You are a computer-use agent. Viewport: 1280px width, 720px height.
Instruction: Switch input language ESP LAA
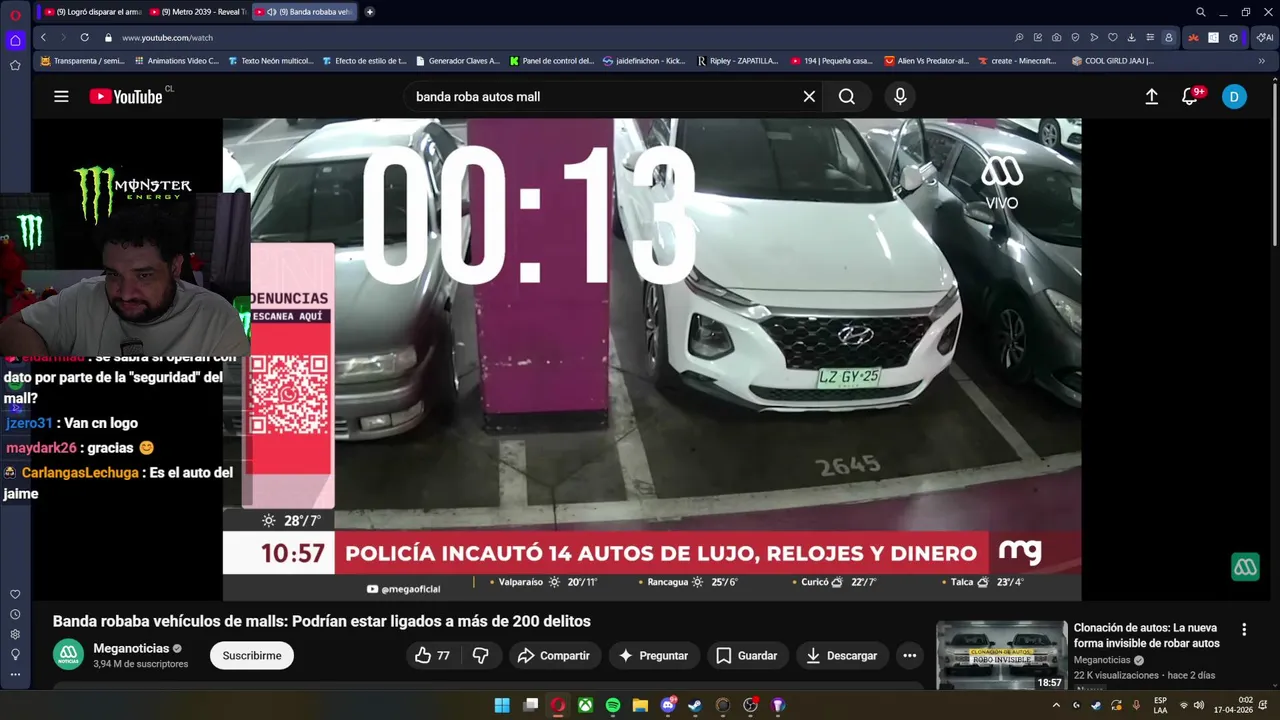pos(1160,705)
